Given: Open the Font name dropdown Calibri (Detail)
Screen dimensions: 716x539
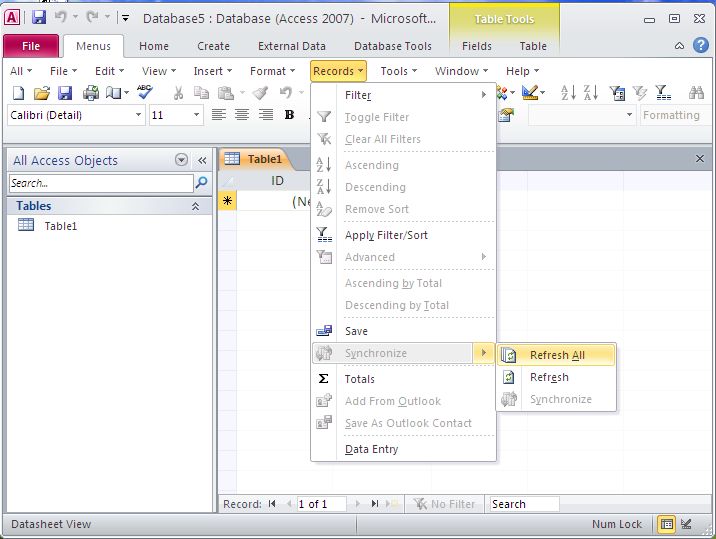Looking at the screenshot, I should 138,115.
